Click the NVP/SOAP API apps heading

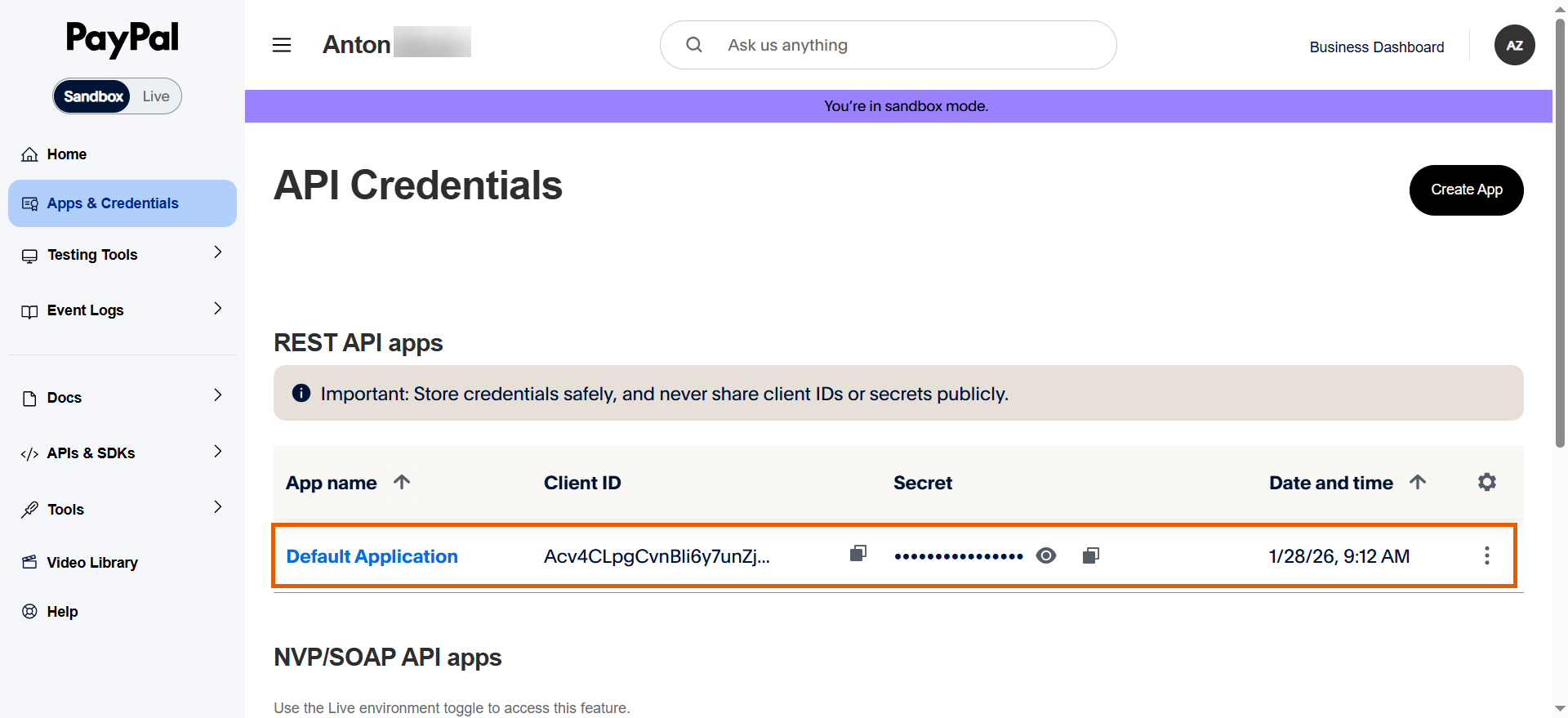click(x=387, y=658)
